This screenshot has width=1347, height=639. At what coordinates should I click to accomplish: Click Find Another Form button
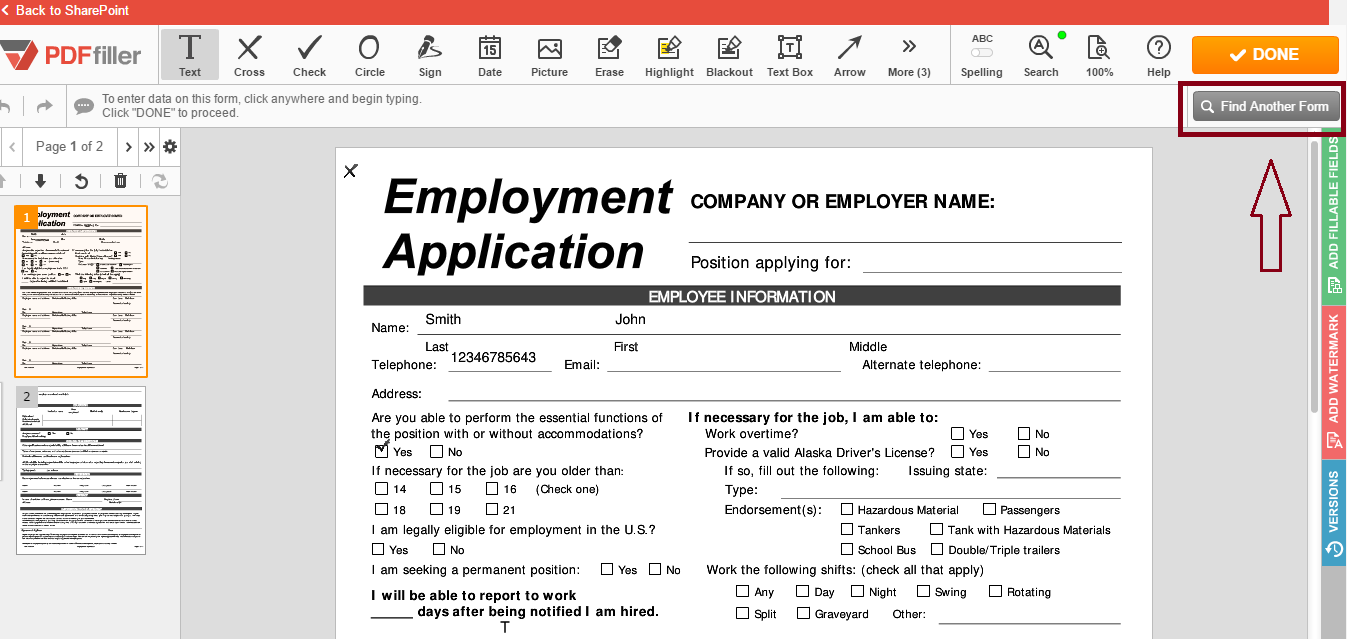1265,106
